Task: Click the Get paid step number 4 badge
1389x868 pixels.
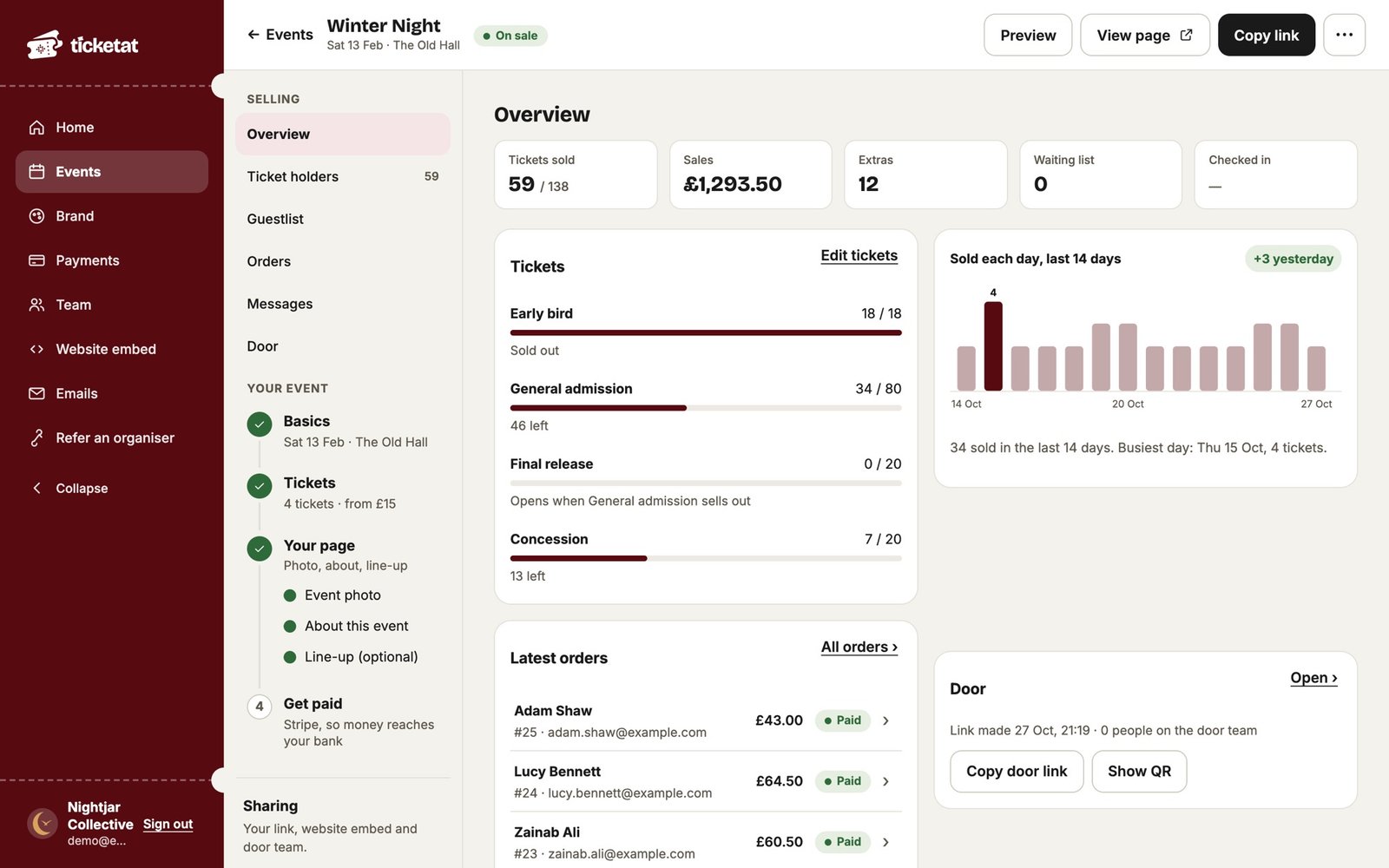Action: (x=259, y=707)
